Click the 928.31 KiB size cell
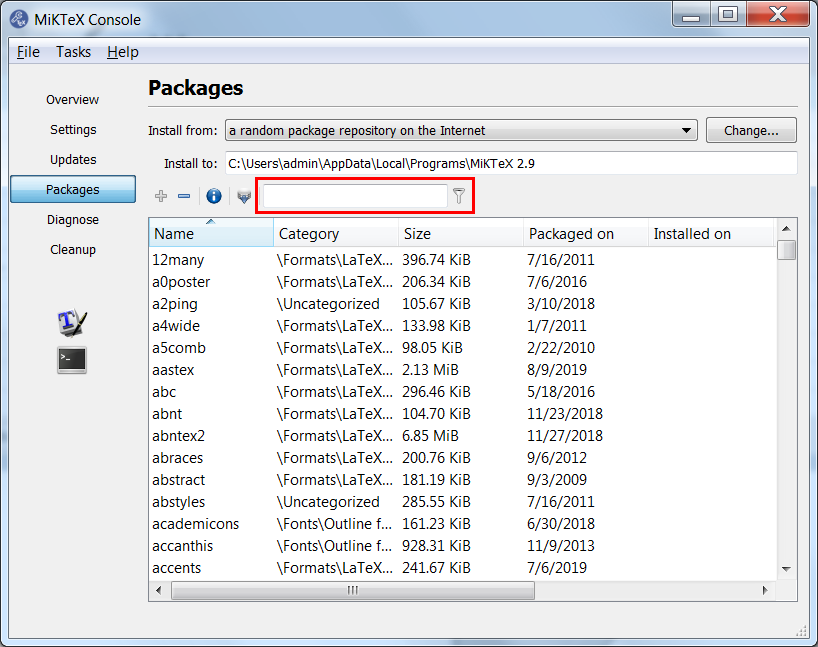The width and height of the screenshot is (818, 647). pyautogui.click(x=436, y=546)
